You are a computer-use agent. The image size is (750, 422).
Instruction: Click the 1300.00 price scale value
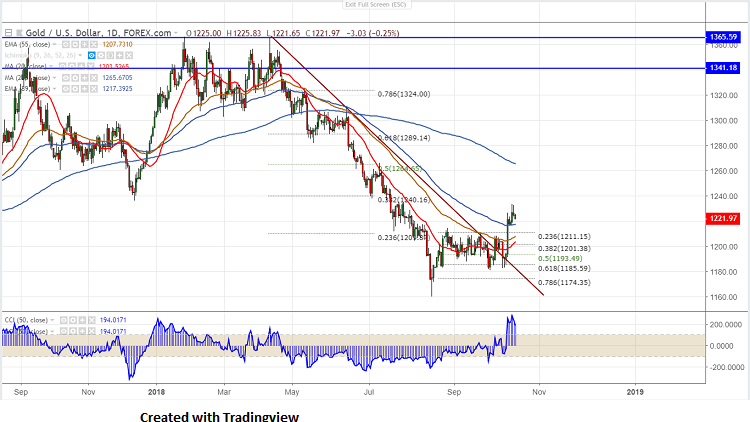click(724, 121)
